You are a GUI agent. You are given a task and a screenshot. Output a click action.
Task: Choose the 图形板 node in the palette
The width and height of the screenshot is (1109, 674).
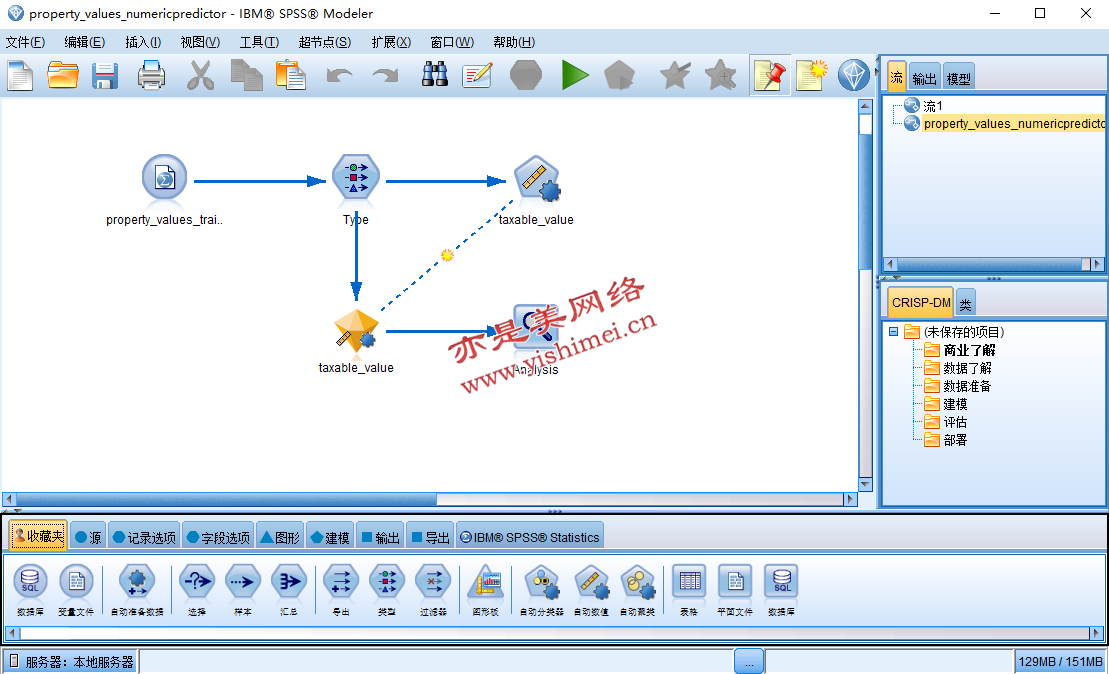click(x=486, y=589)
